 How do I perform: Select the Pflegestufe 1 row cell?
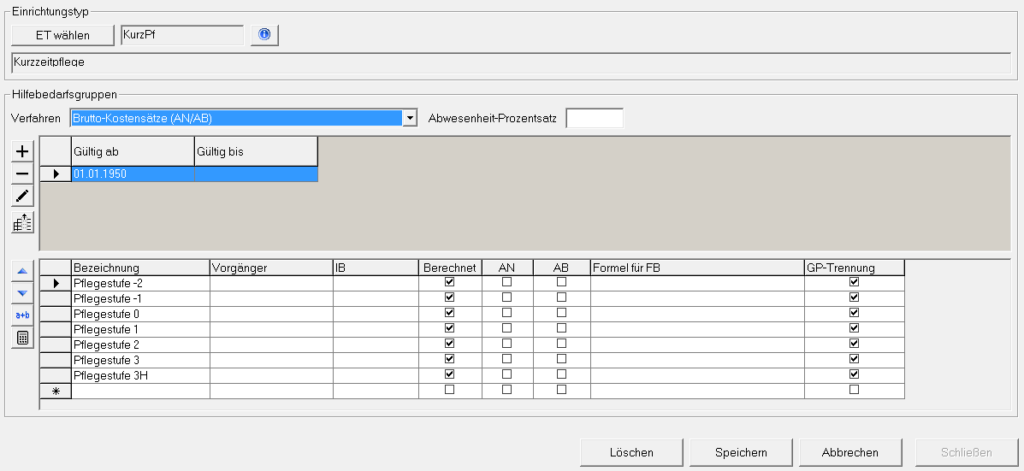(140, 329)
